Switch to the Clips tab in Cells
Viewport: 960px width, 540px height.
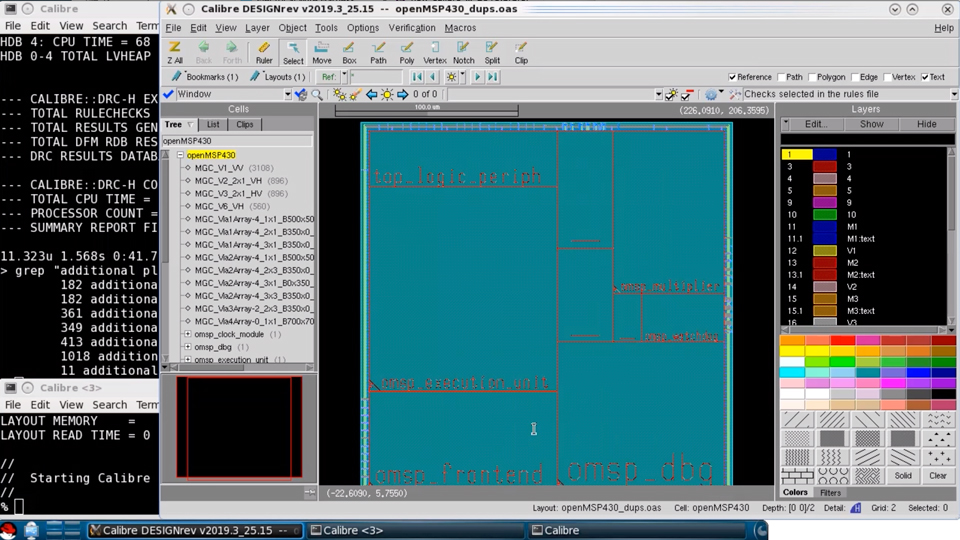pos(245,124)
